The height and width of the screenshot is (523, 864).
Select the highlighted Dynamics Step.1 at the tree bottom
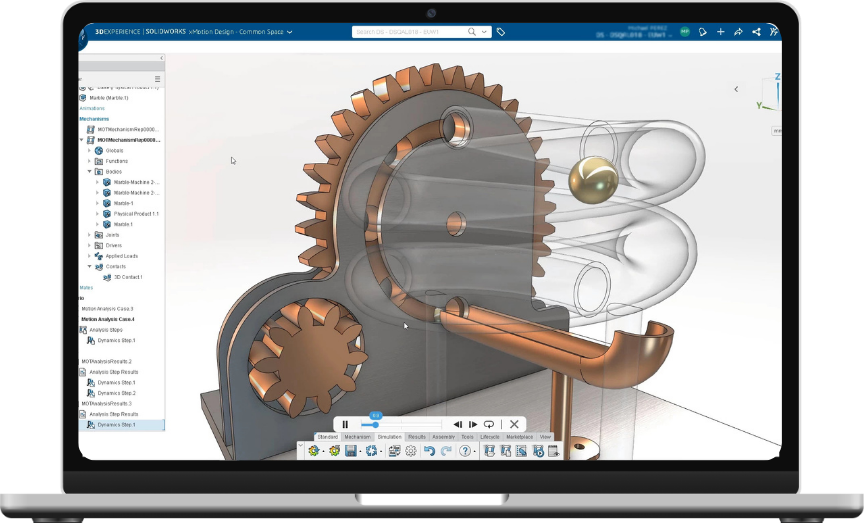pos(121,425)
